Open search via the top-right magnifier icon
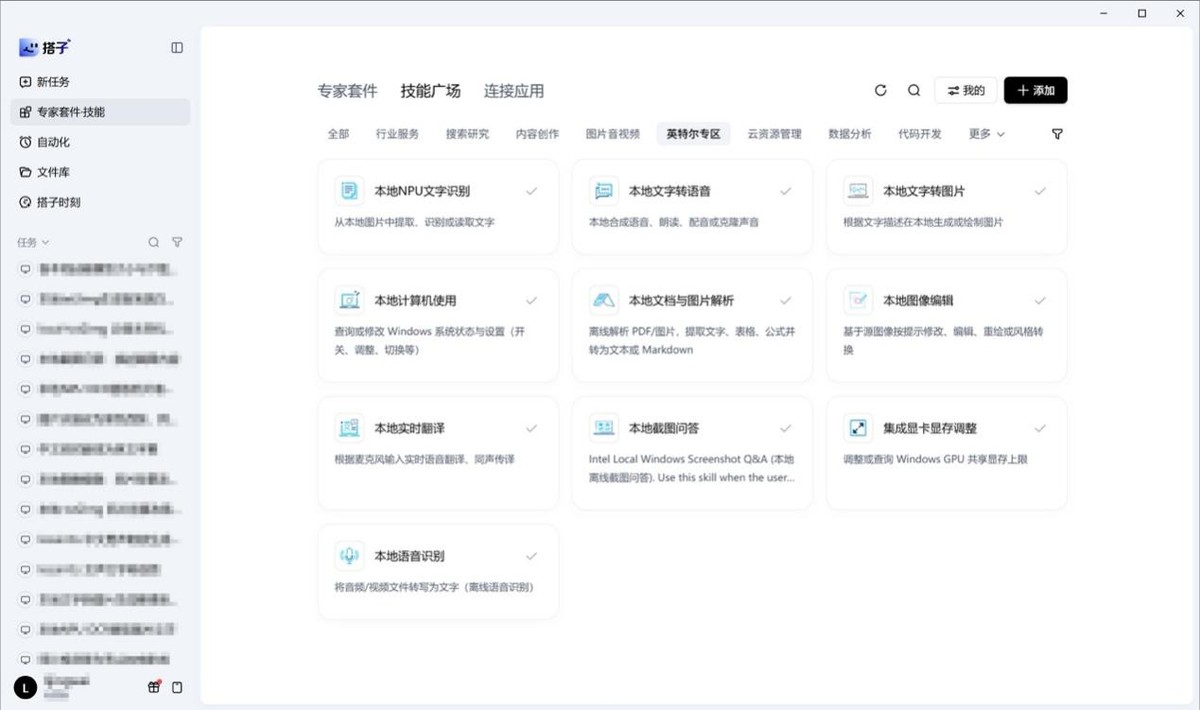The width and height of the screenshot is (1200, 710). click(x=914, y=90)
